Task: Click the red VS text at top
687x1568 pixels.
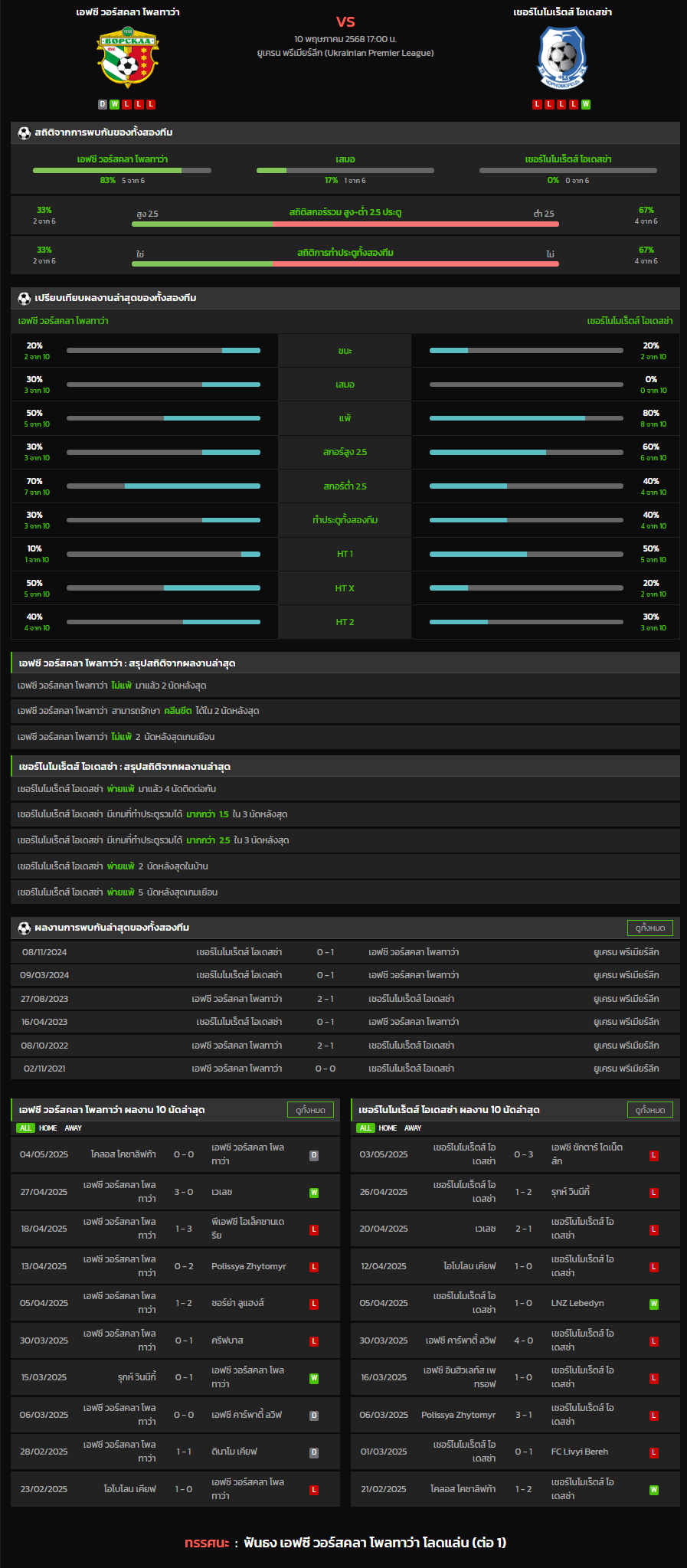Action: pos(345,21)
